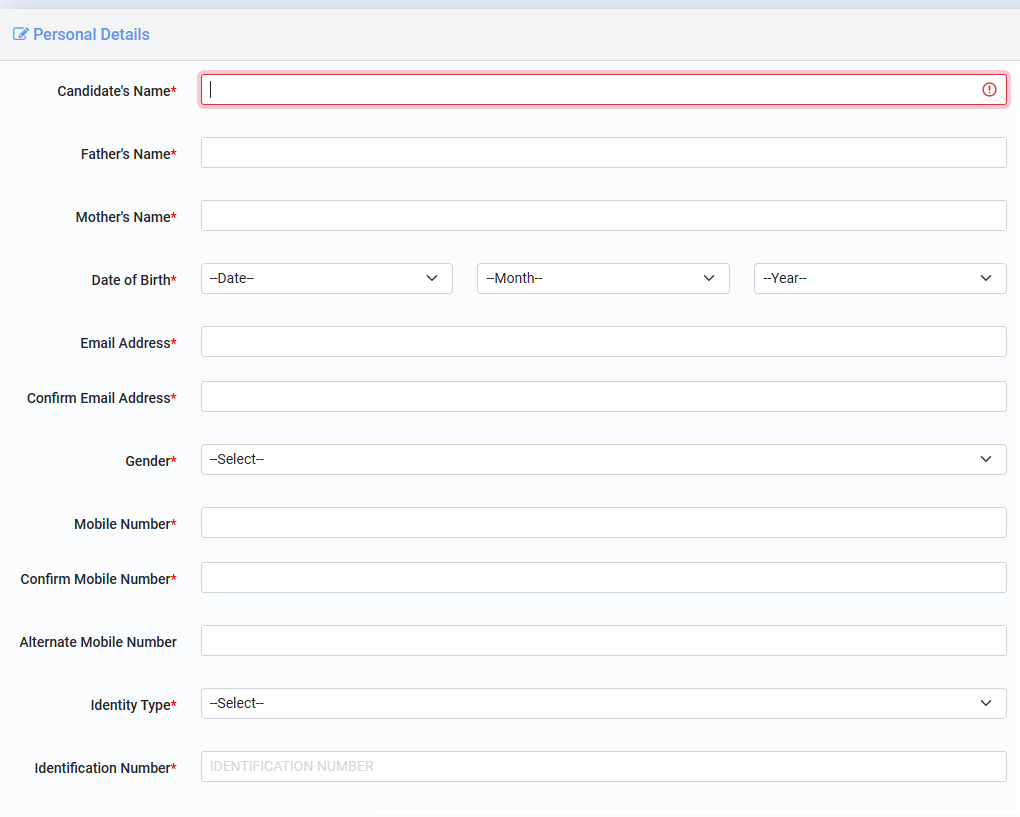Click the Alternate Mobile Number field
This screenshot has width=1020, height=817.
pos(603,641)
